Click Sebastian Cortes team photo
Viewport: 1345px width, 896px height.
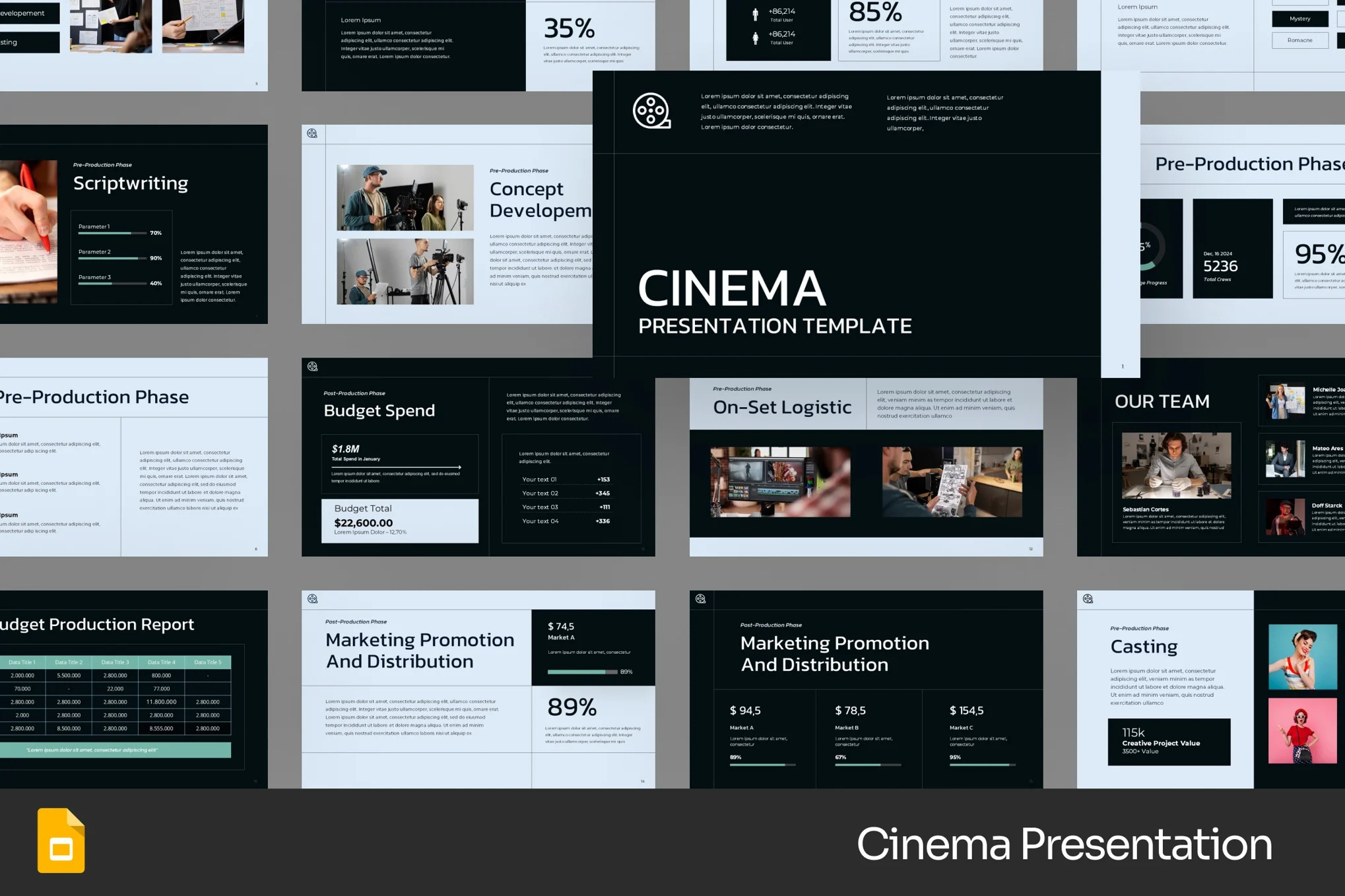coord(1176,465)
